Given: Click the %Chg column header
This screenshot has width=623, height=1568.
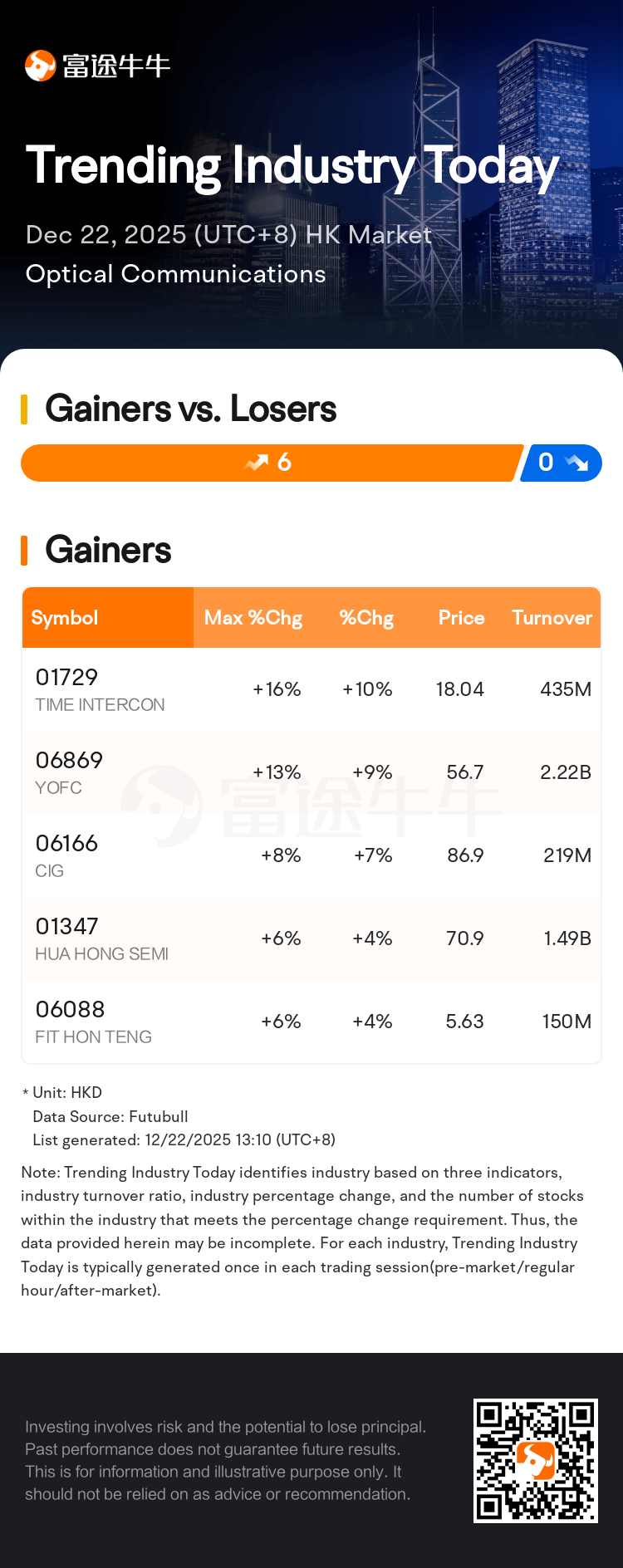Looking at the screenshot, I should tap(366, 618).
